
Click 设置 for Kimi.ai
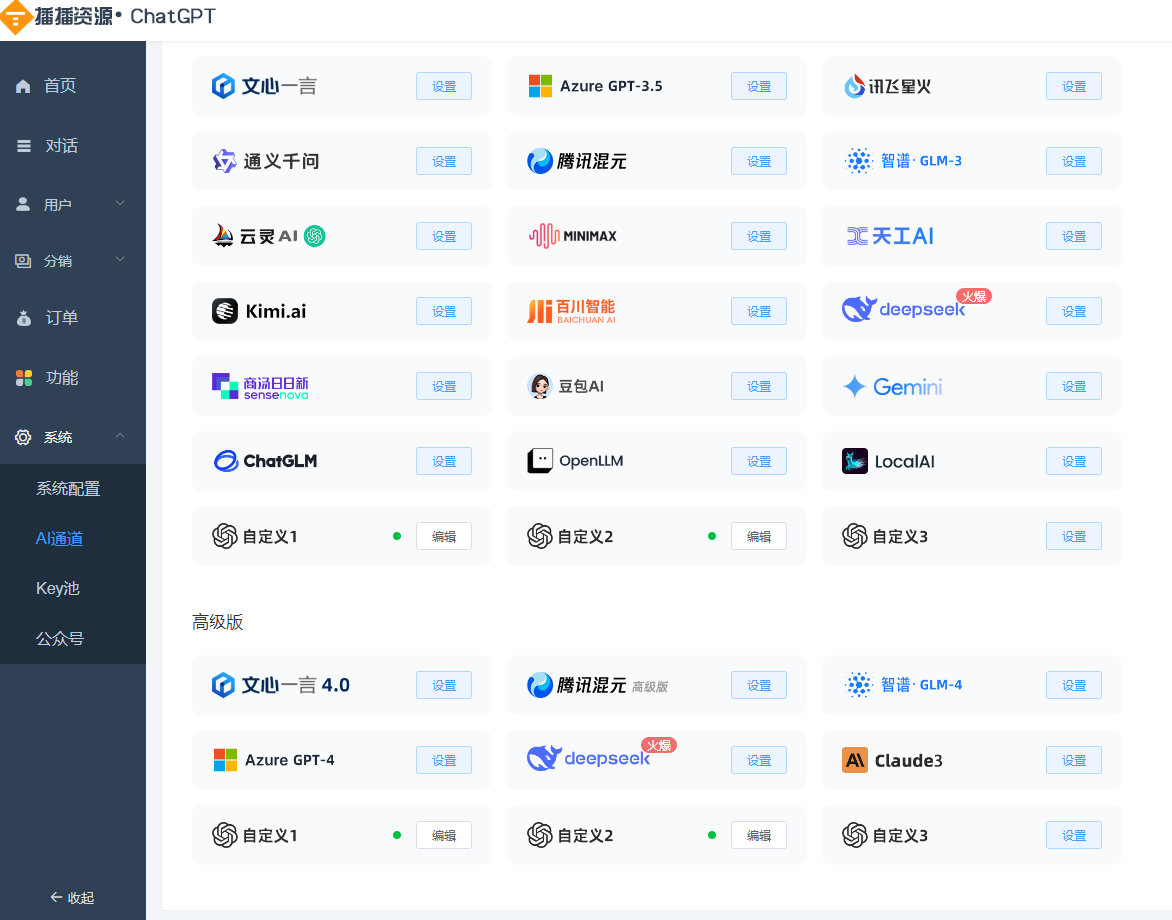(x=444, y=311)
